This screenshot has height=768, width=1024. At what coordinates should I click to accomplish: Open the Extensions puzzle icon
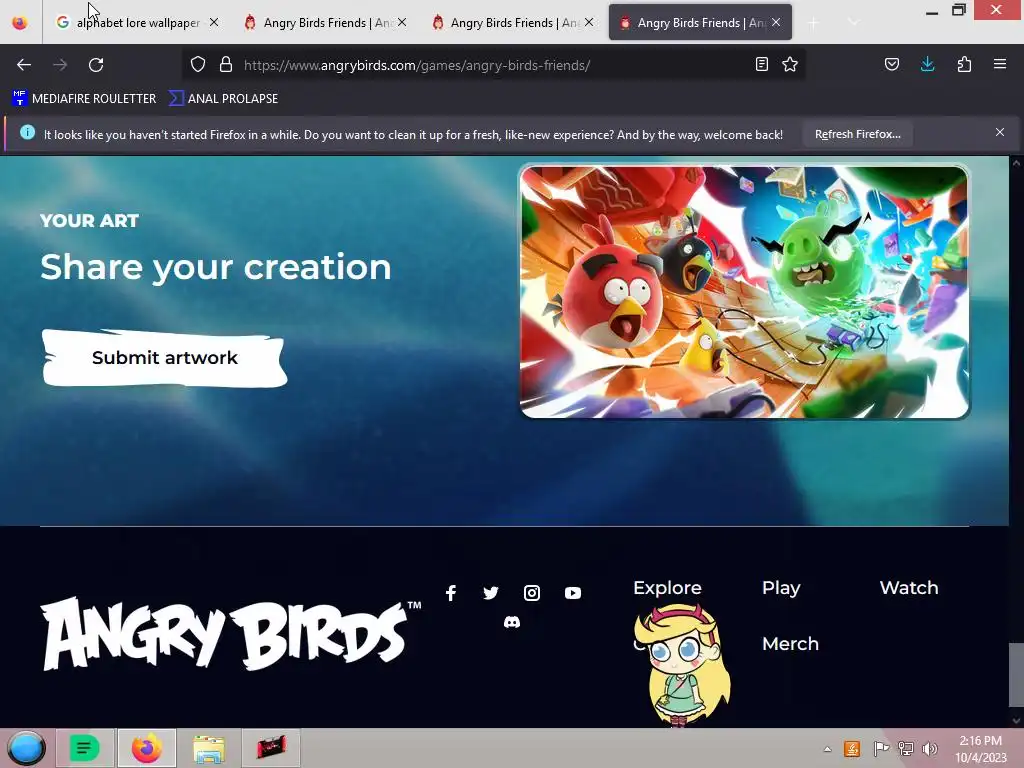click(964, 64)
